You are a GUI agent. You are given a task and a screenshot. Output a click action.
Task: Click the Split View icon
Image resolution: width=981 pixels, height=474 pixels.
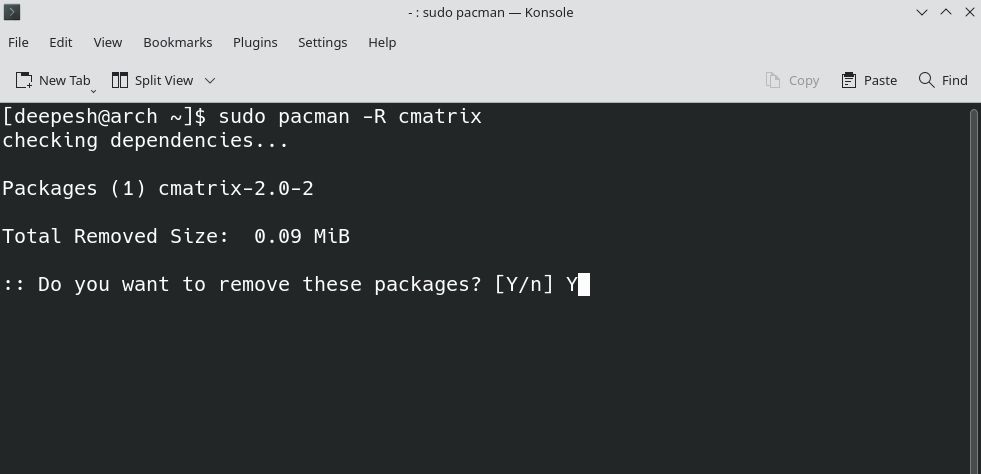(x=120, y=80)
